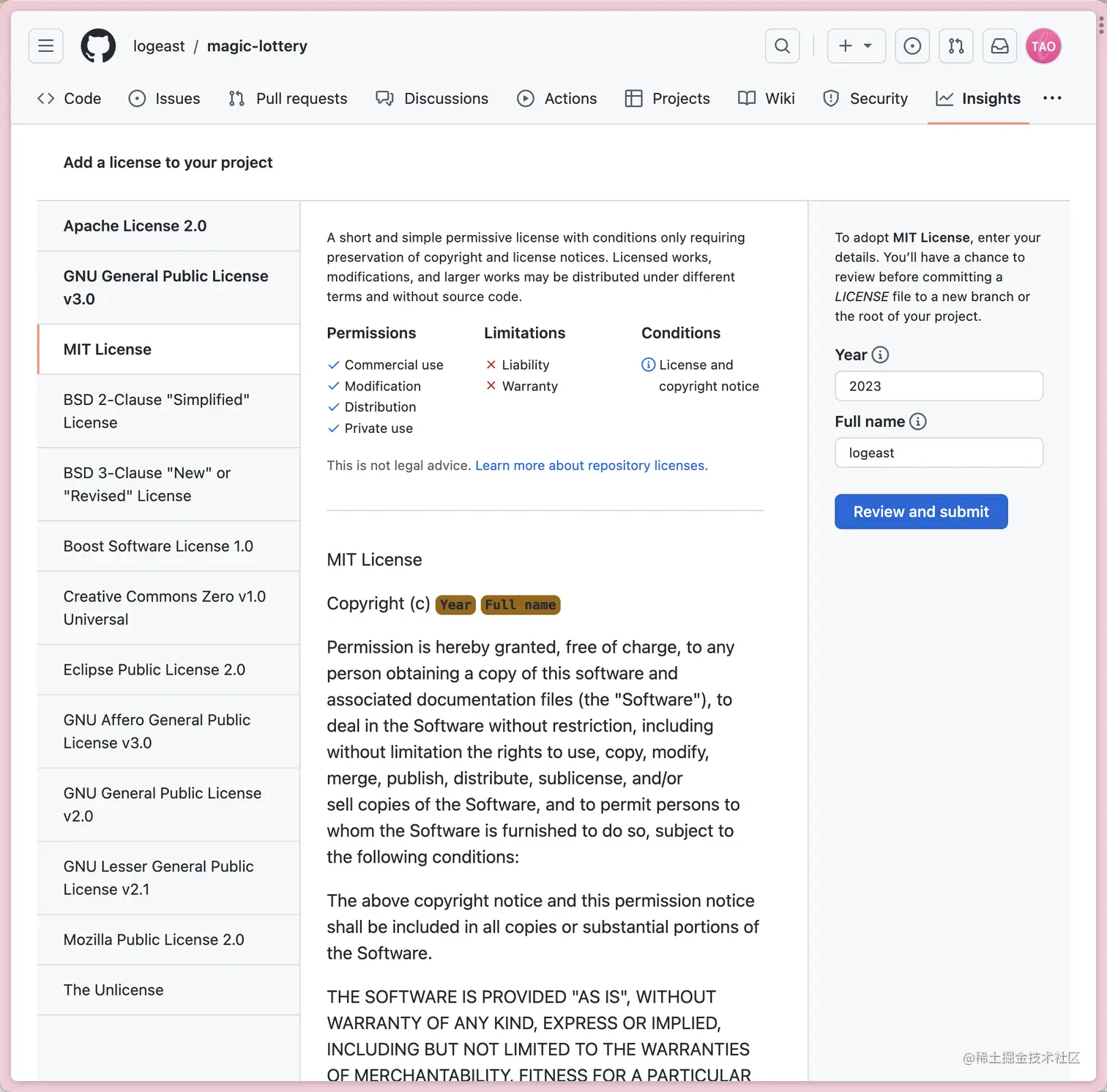The image size is (1107, 1092).
Task: Select Mozilla Public License 2.0
Action: (168, 940)
